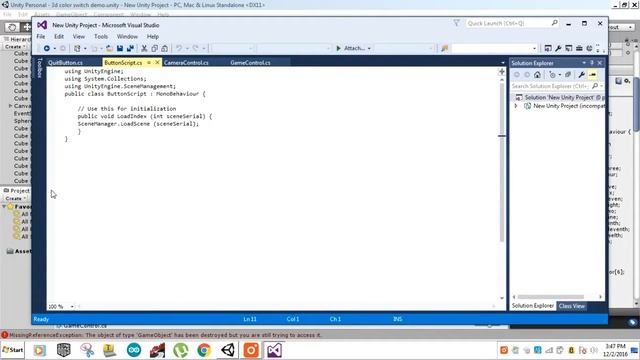Screen dimensions: 640x360
Task: Click the Copy toolbar icon
Action: tap(155, 48)
